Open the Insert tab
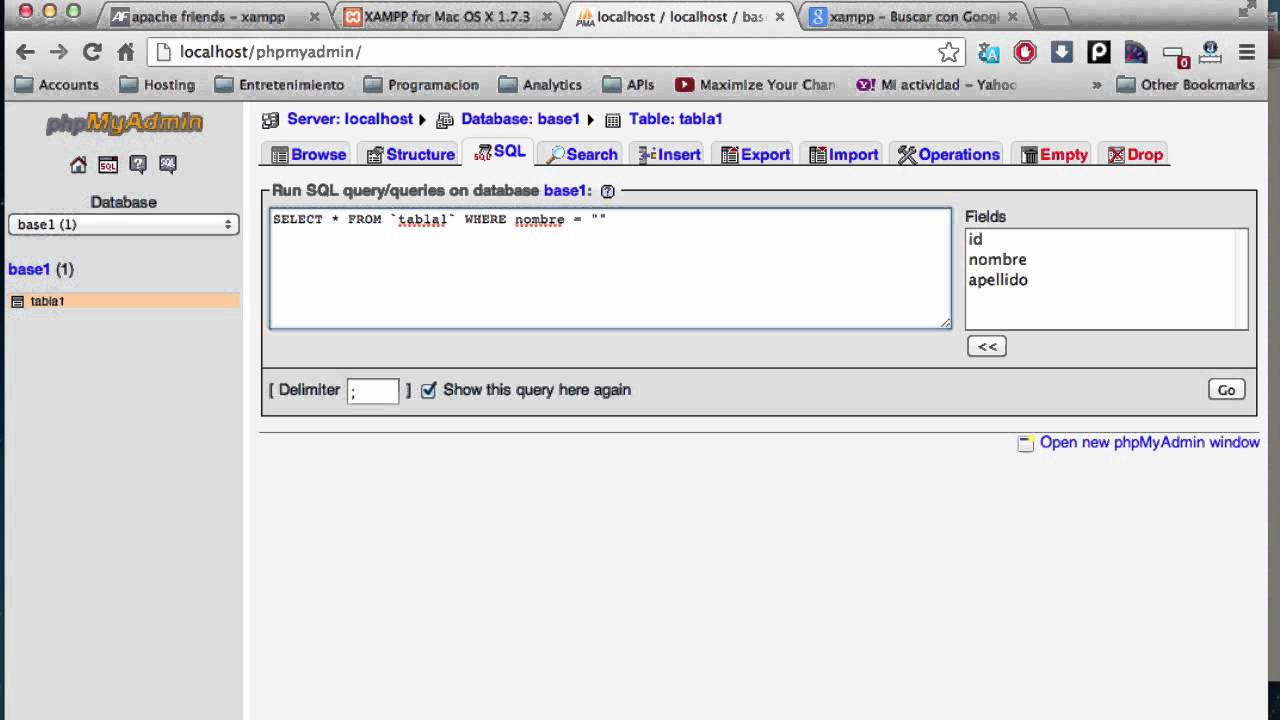This screenshot has height=720, width=1280. [x=669, y=154]
